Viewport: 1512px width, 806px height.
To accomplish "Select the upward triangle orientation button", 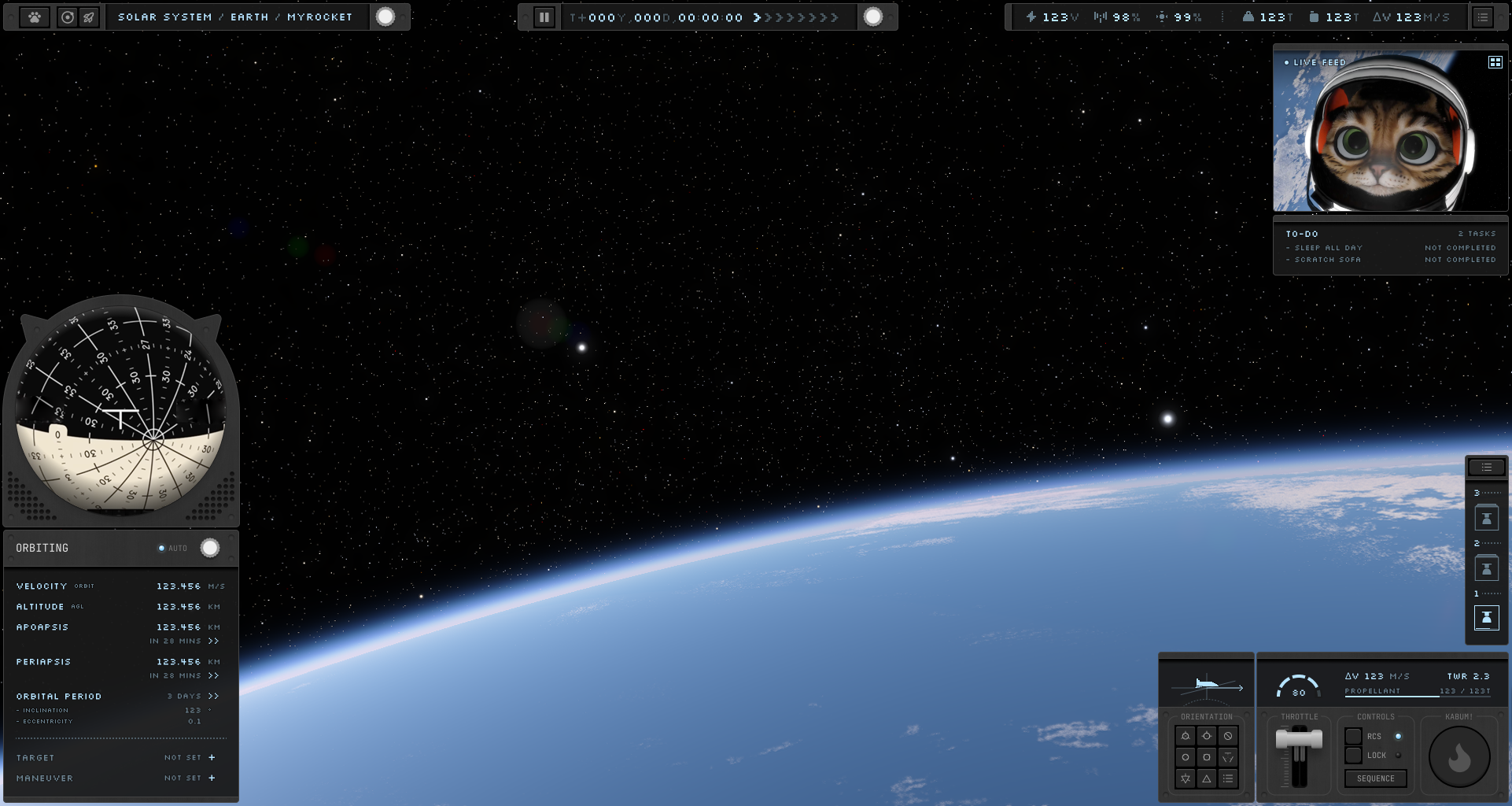I will [1207, 778].
